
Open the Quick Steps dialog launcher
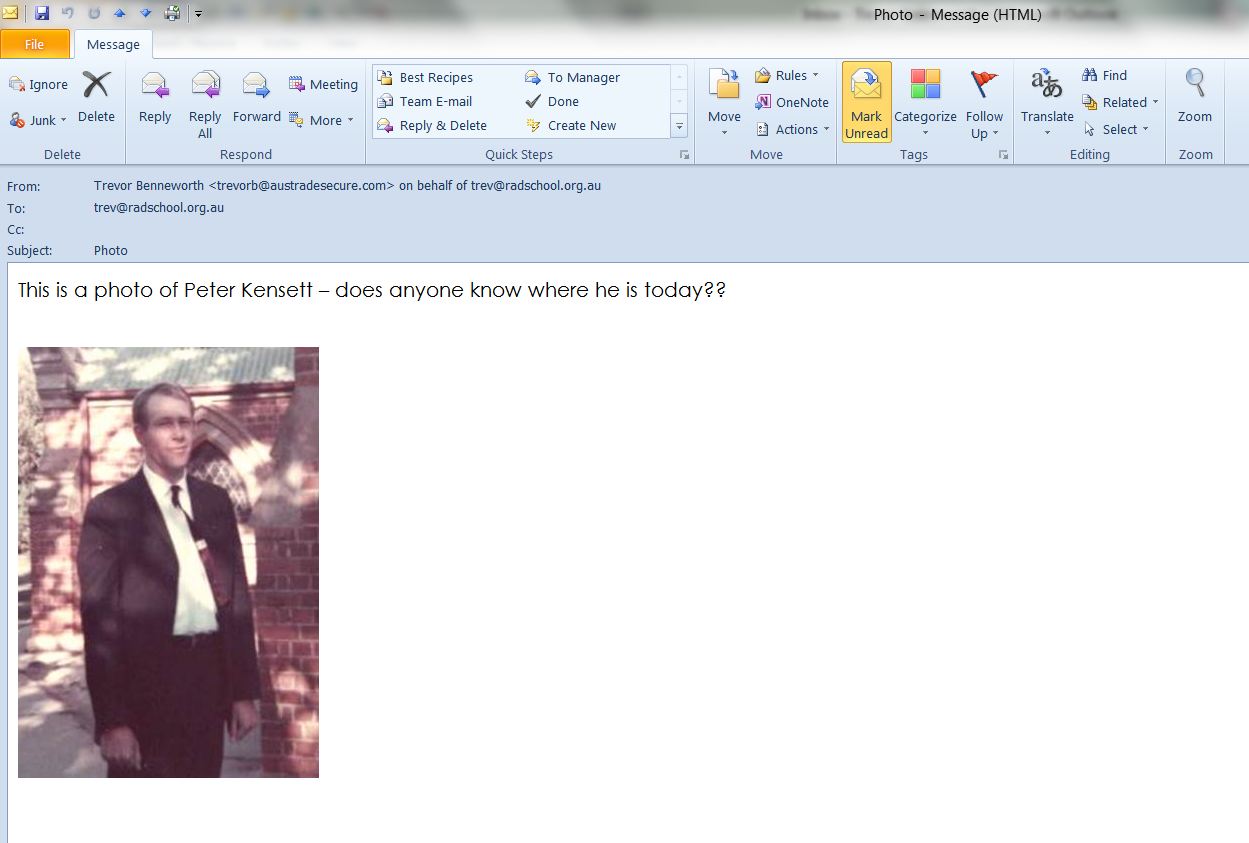click(x=685, y=155)
